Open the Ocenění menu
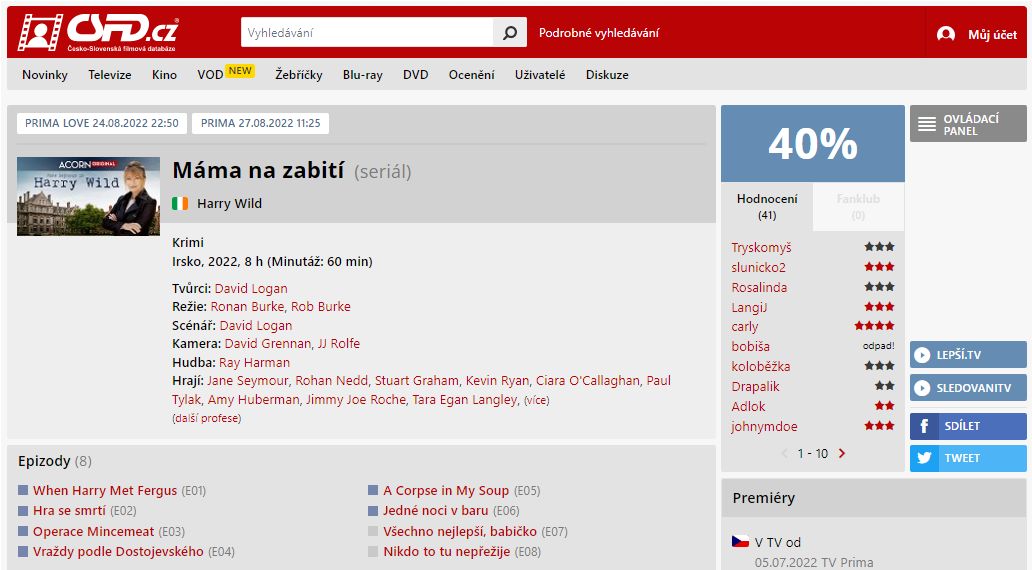Screen dimensions: 1032x570 (471, 75)
